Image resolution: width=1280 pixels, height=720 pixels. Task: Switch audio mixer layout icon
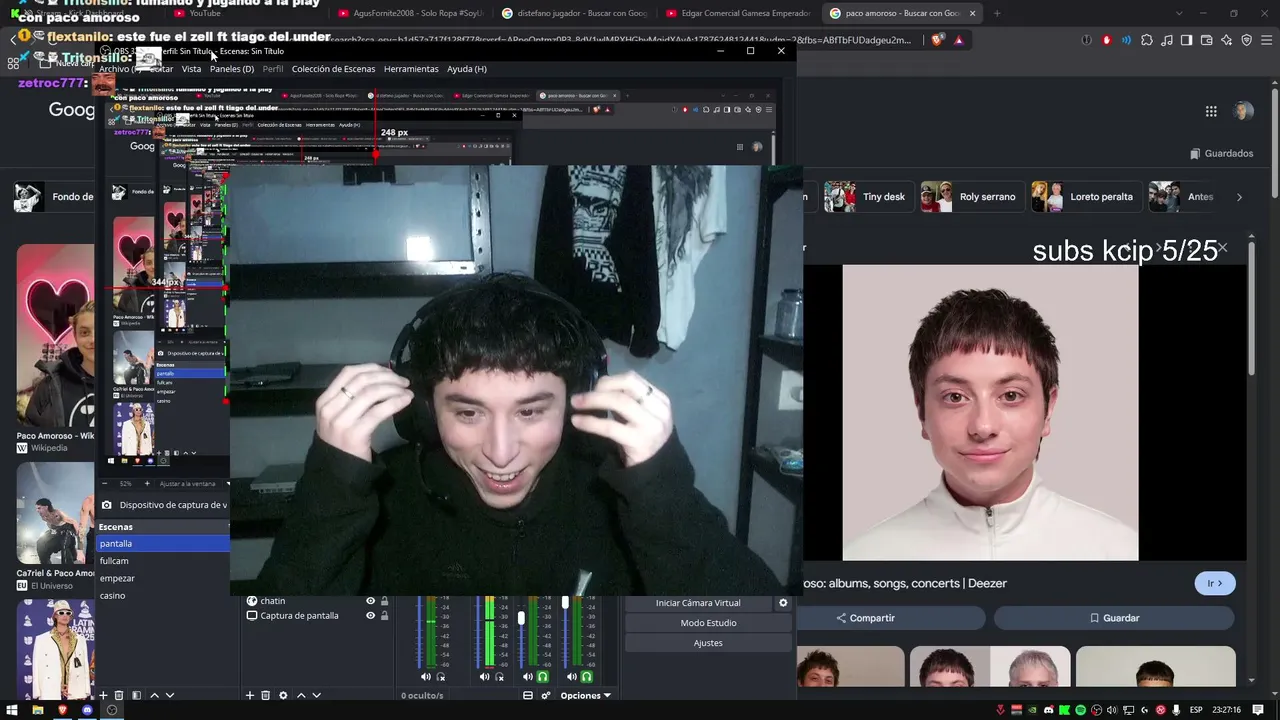(528, 695)
